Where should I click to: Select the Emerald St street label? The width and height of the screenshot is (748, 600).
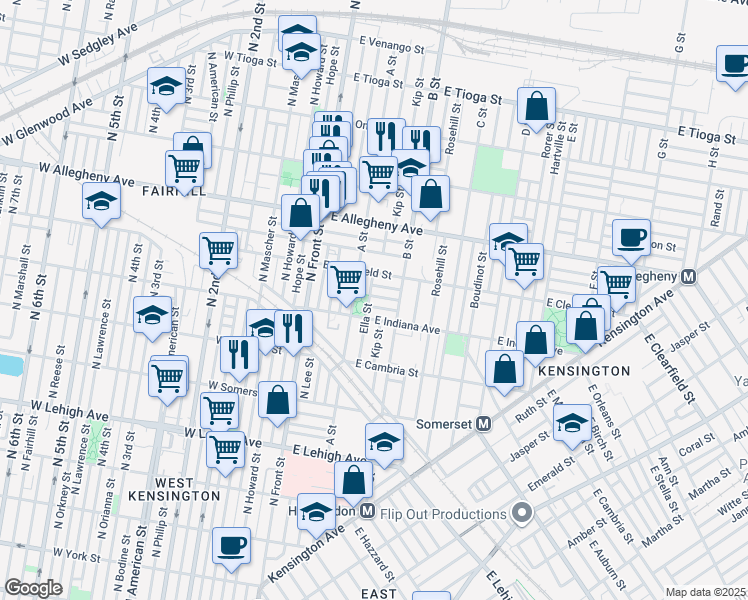551,475
